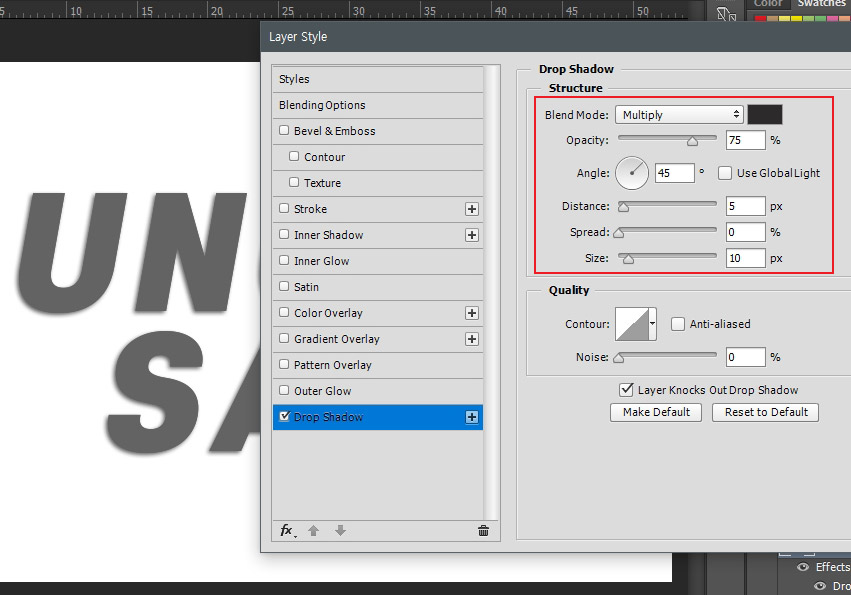851x595 pixels.
Task: Enable Use Global Light
Action: (x=725, y=173)
